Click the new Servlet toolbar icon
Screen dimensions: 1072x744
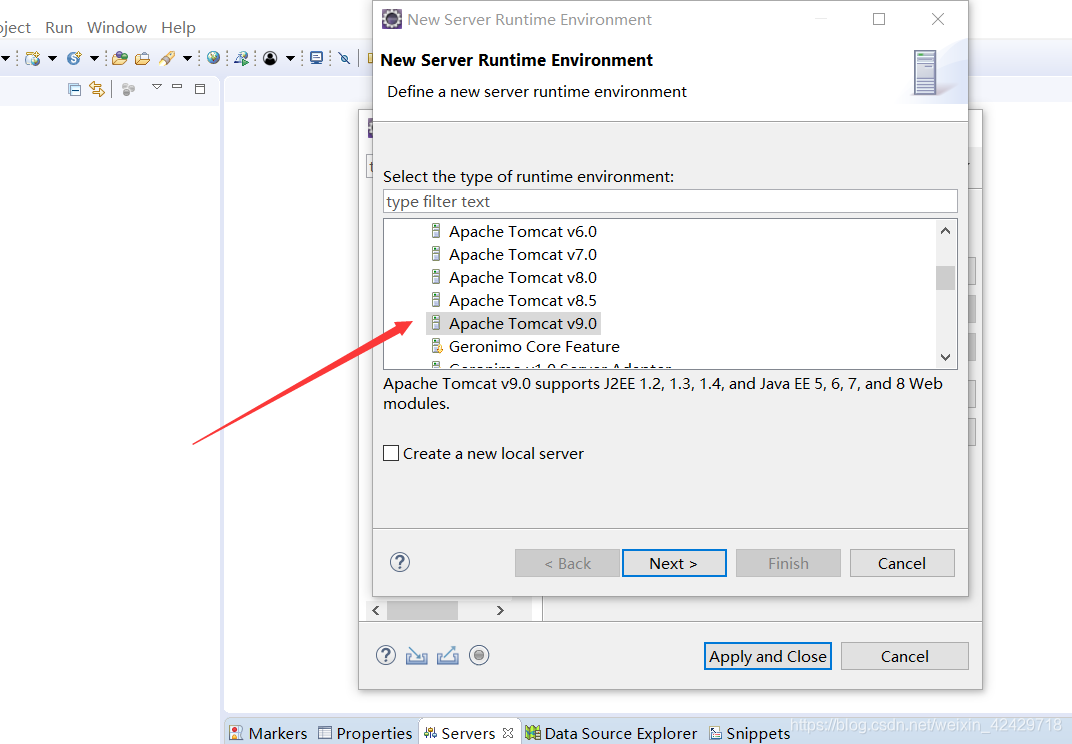click(74, 59)
